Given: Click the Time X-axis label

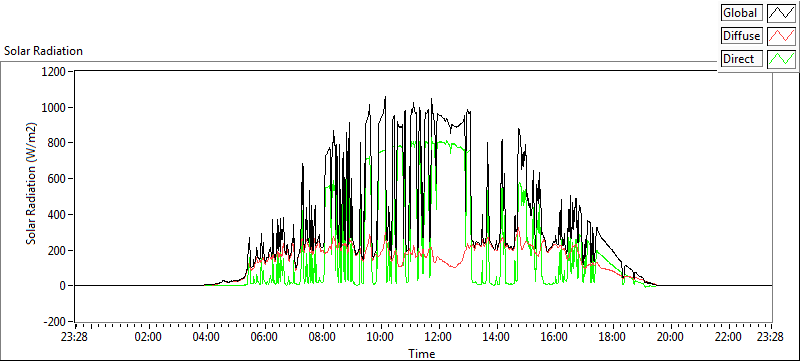Looking at the screenshot, I should 421,353.
